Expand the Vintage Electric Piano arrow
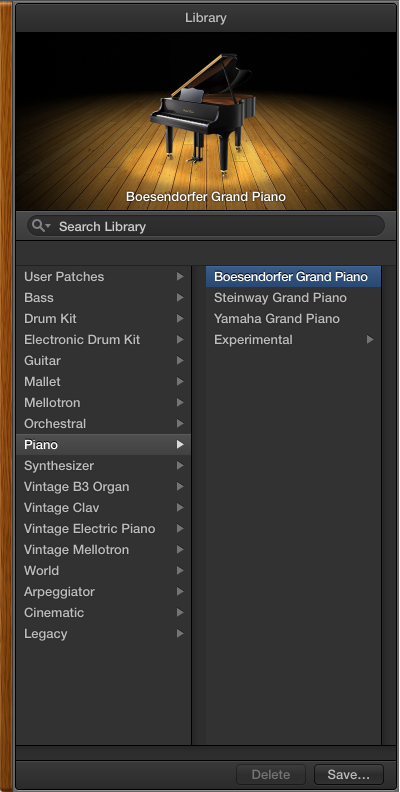 pyautogui.click(x=180, y=528)
